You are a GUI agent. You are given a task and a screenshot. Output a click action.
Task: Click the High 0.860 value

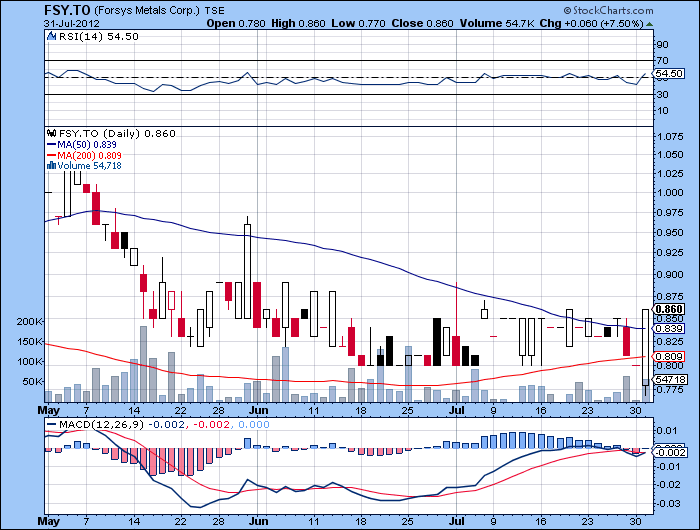click(298, 24)
